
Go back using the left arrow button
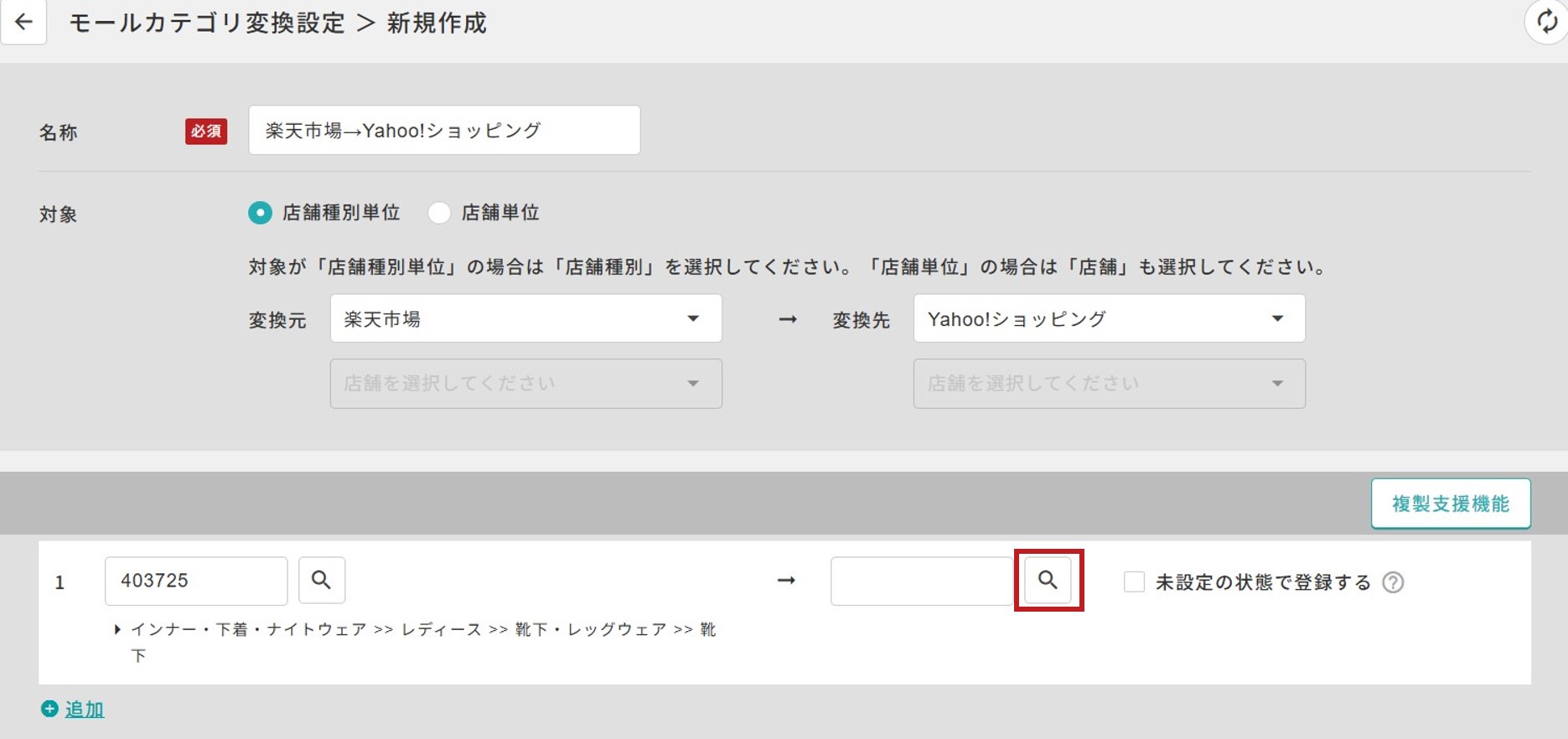(23, 22)
